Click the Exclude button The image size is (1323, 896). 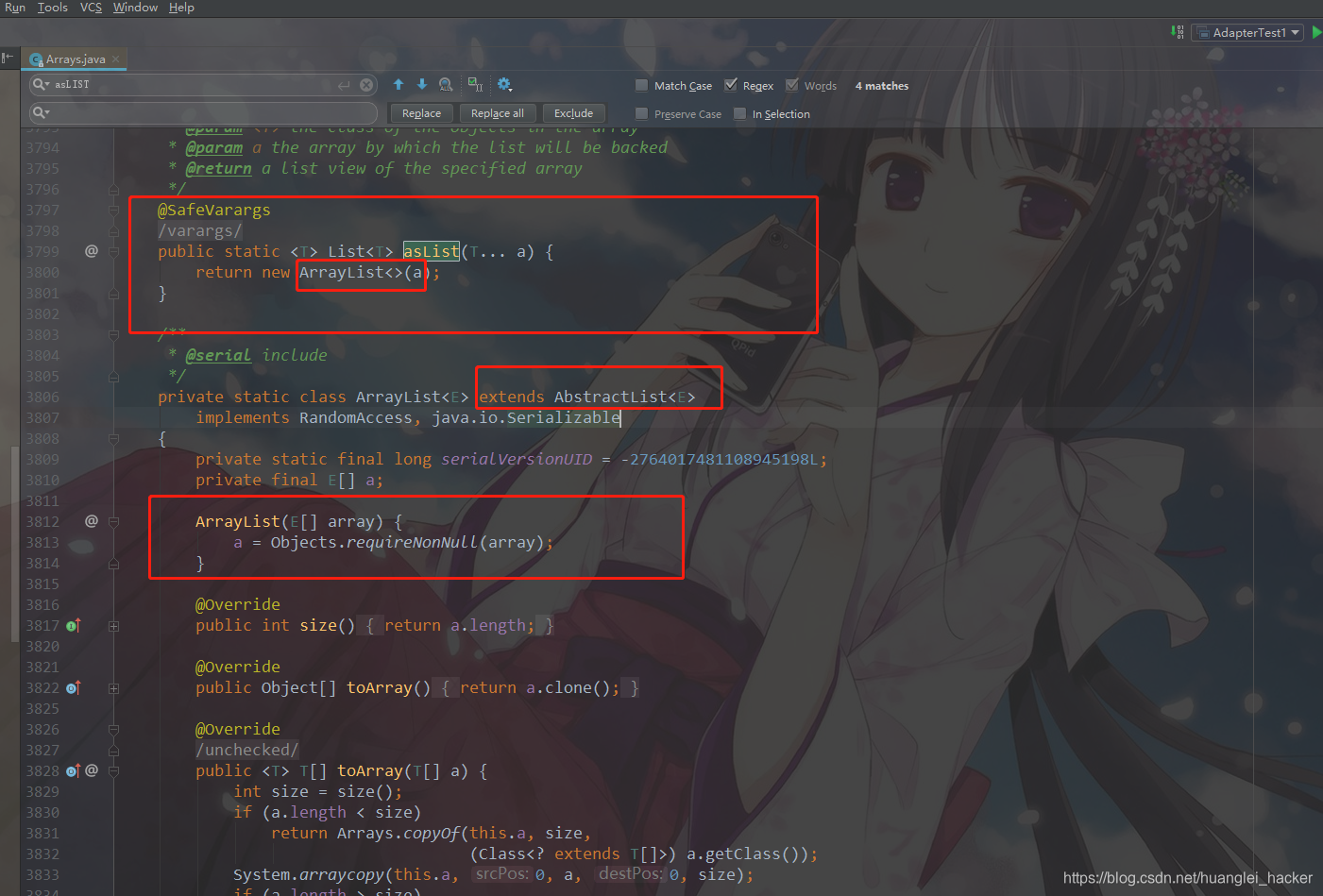[574, 113]
